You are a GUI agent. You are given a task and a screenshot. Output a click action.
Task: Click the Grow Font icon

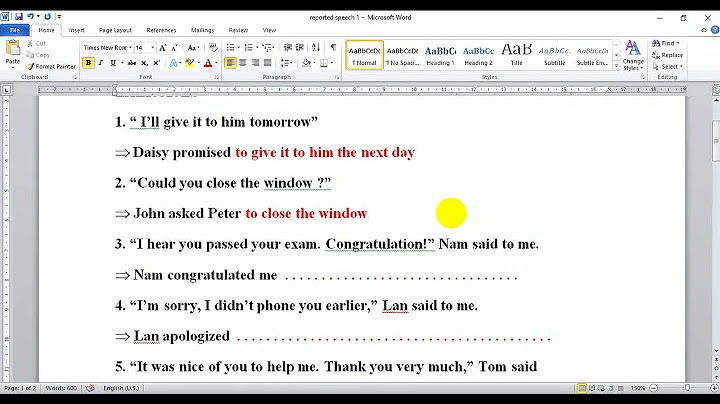[x=163, y=48]
